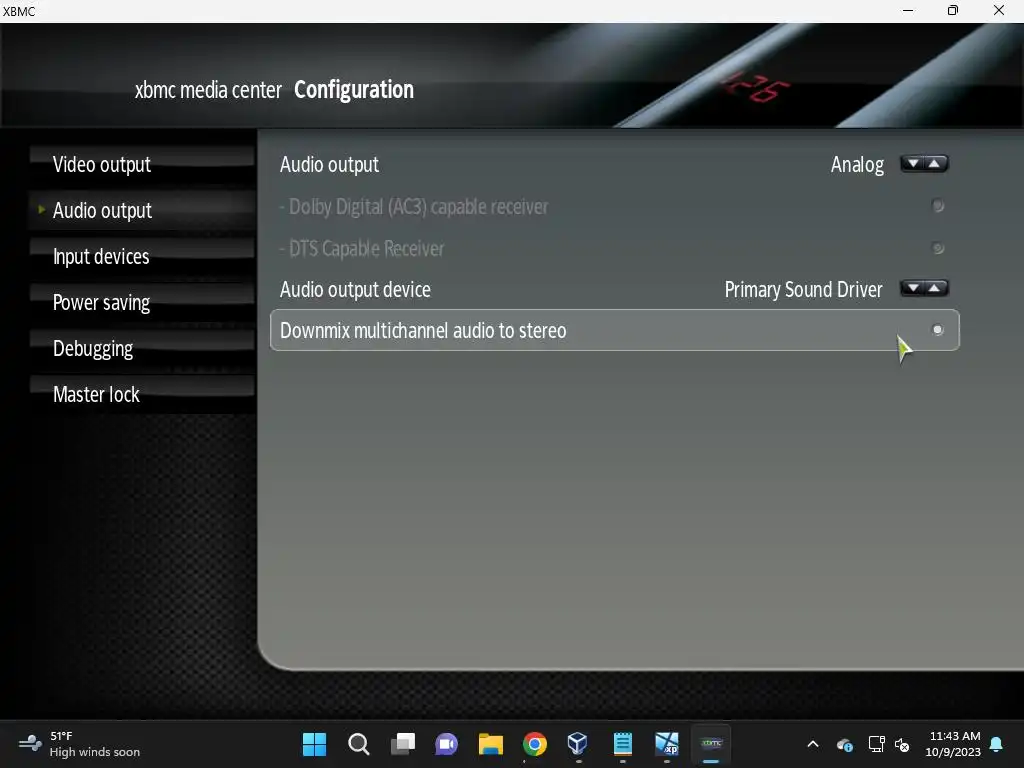Click the Primary Sound Driver value

point(803,289)
